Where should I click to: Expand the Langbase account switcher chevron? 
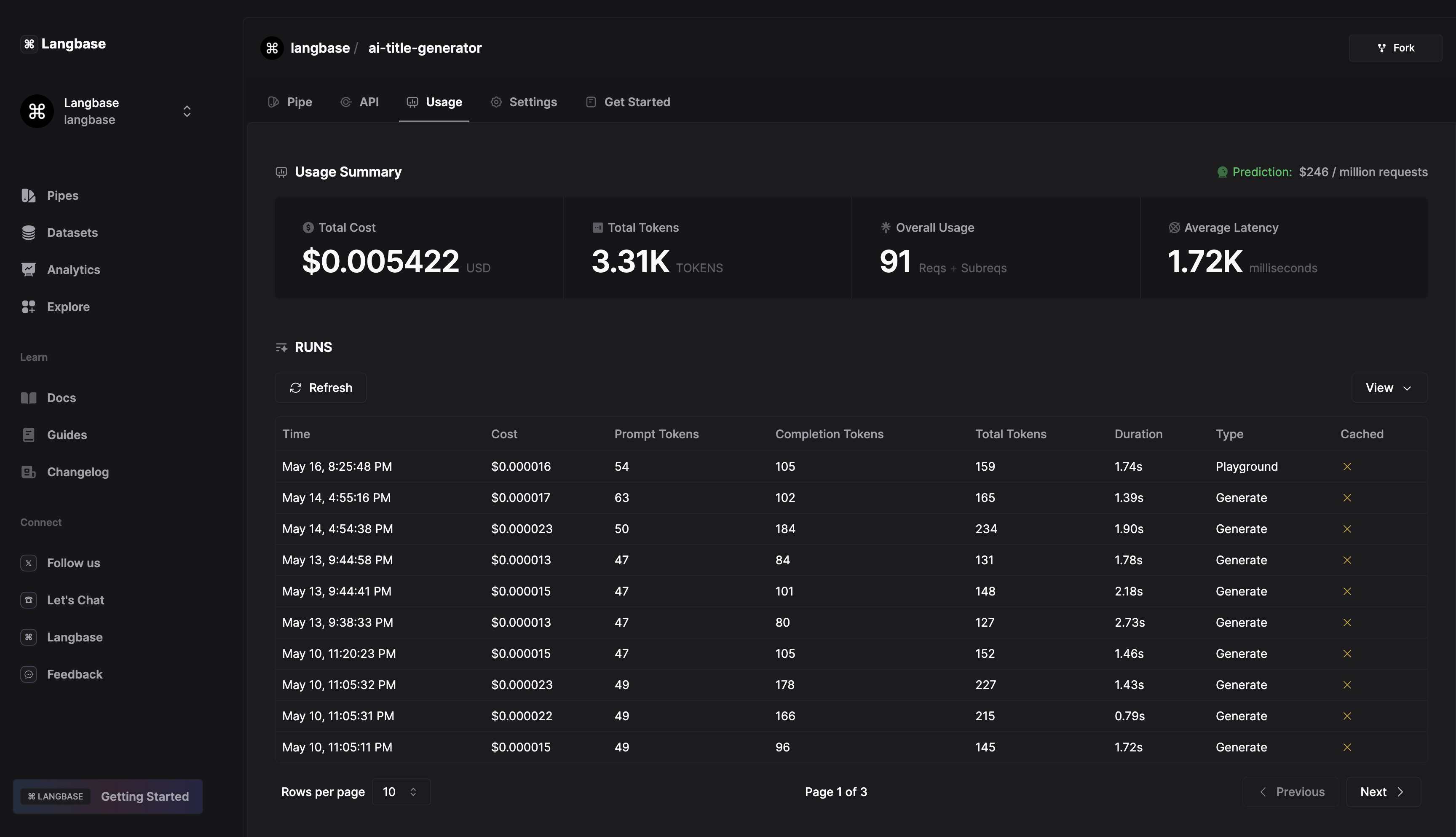point(187,112)
